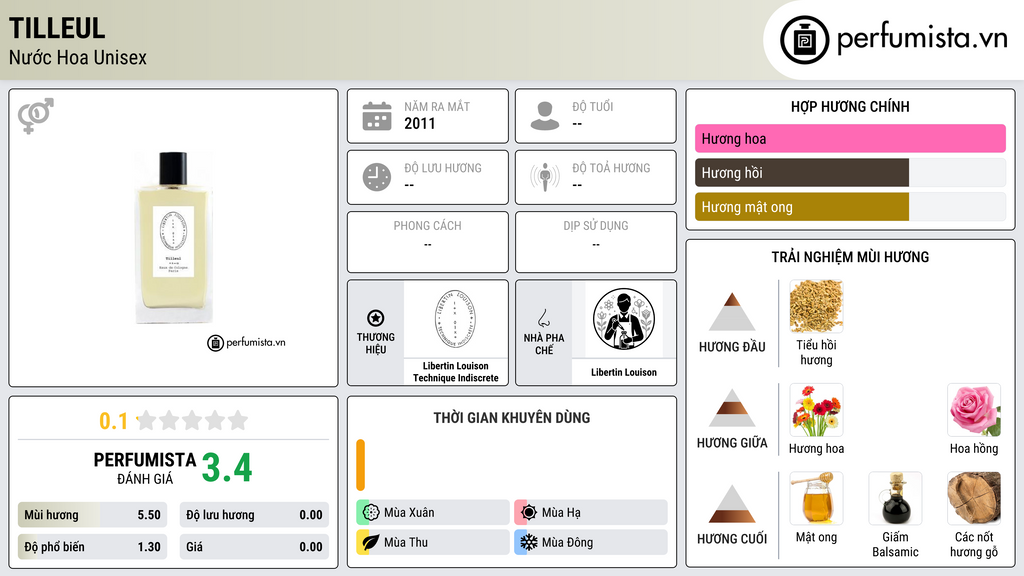The image size is (1024, 576).
Task: Click the TILLEUL title heading
Action: pyautogui.click(x=57, y=28)
